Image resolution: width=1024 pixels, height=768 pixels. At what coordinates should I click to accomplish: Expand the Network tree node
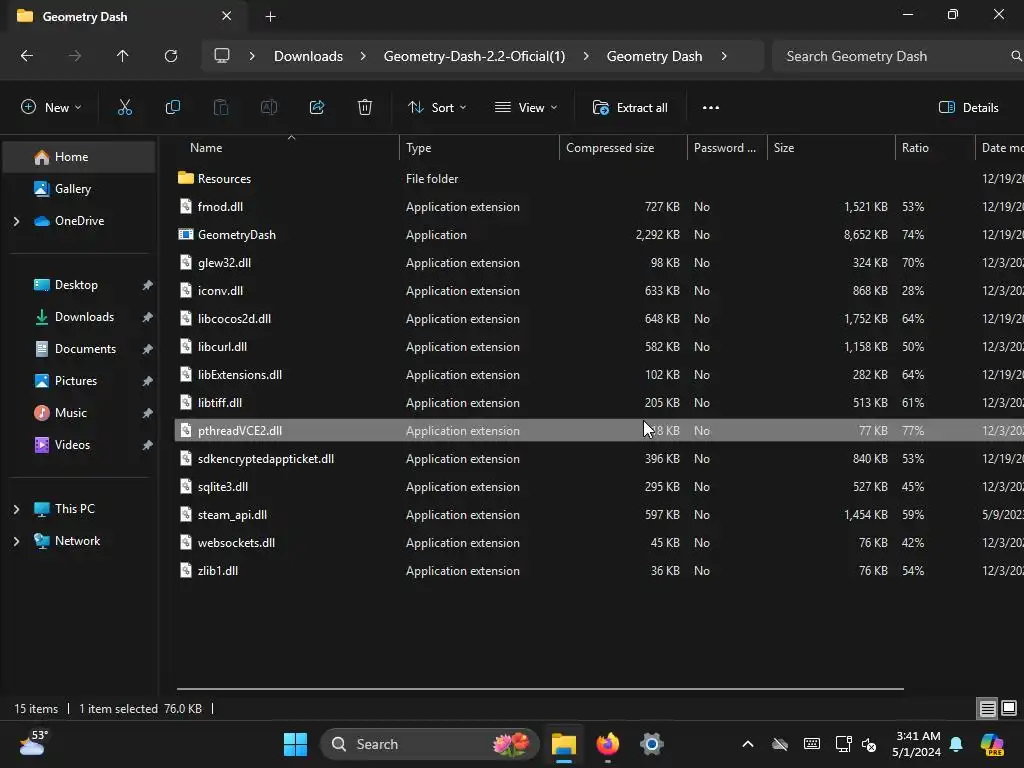coord(16,541)
